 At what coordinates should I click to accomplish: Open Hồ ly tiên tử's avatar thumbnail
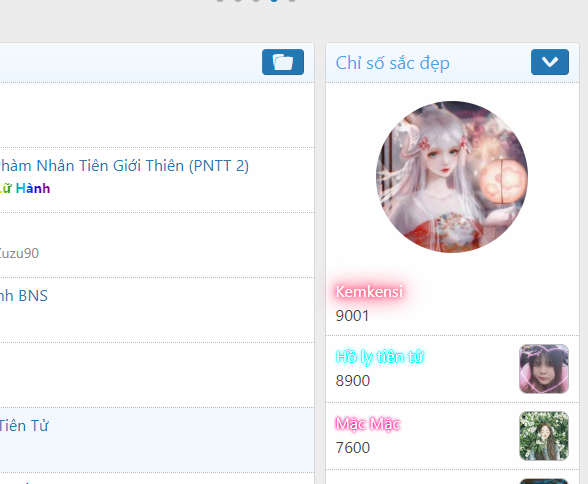coord(544,369)
